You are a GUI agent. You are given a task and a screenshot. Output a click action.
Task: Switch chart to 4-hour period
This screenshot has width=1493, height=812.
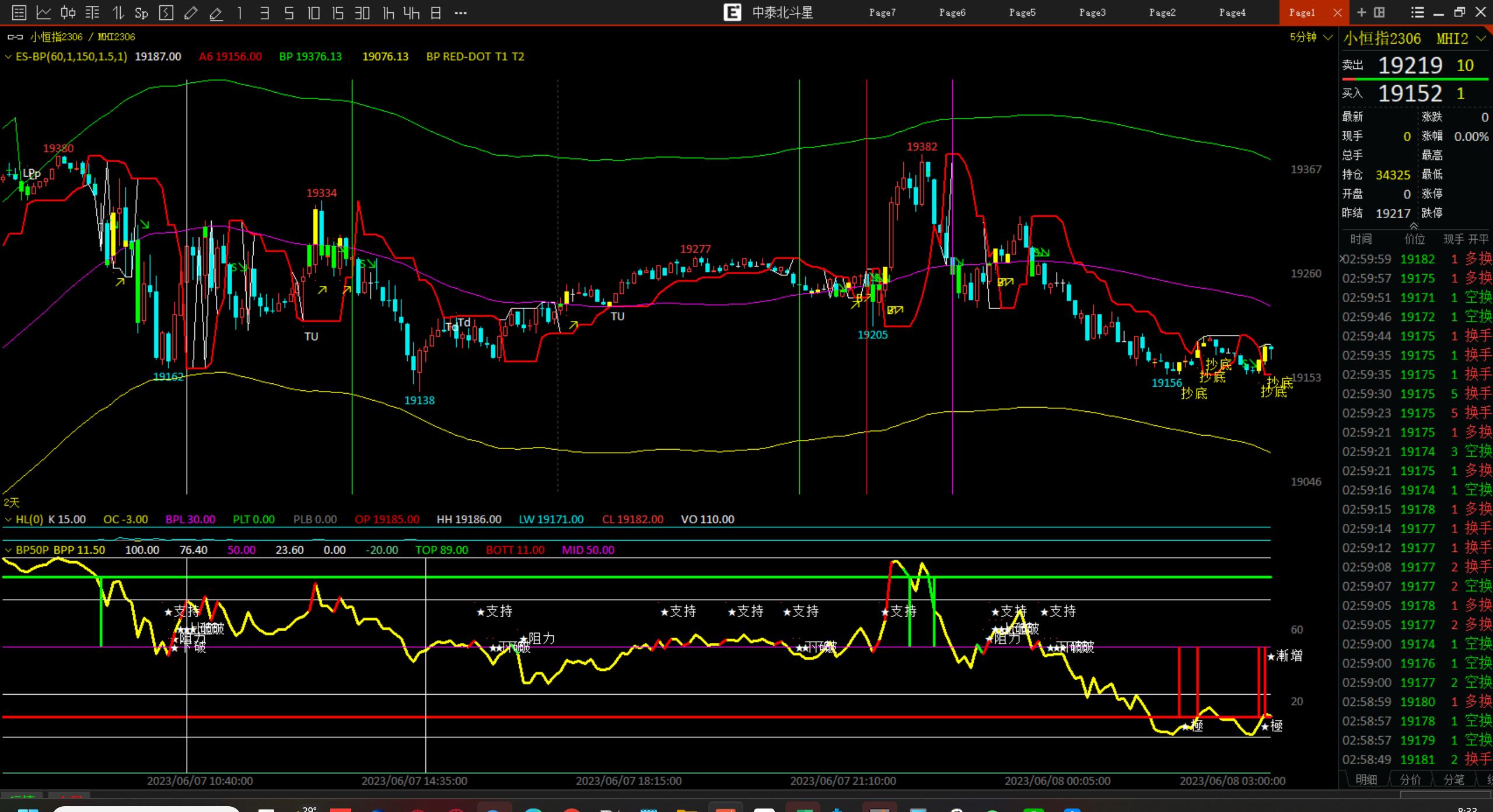click(411, 12)
